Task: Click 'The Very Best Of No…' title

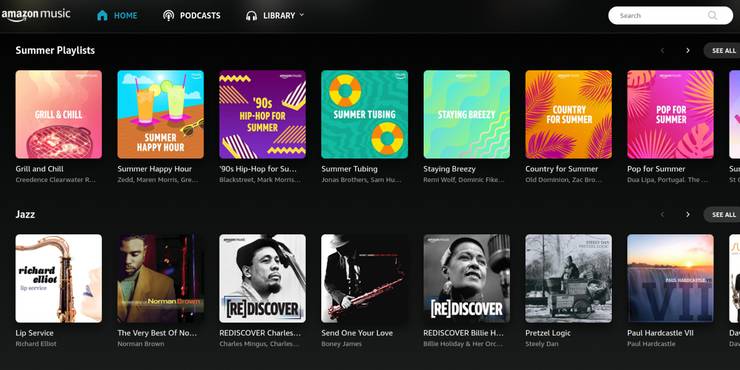Action: (157, 333)
